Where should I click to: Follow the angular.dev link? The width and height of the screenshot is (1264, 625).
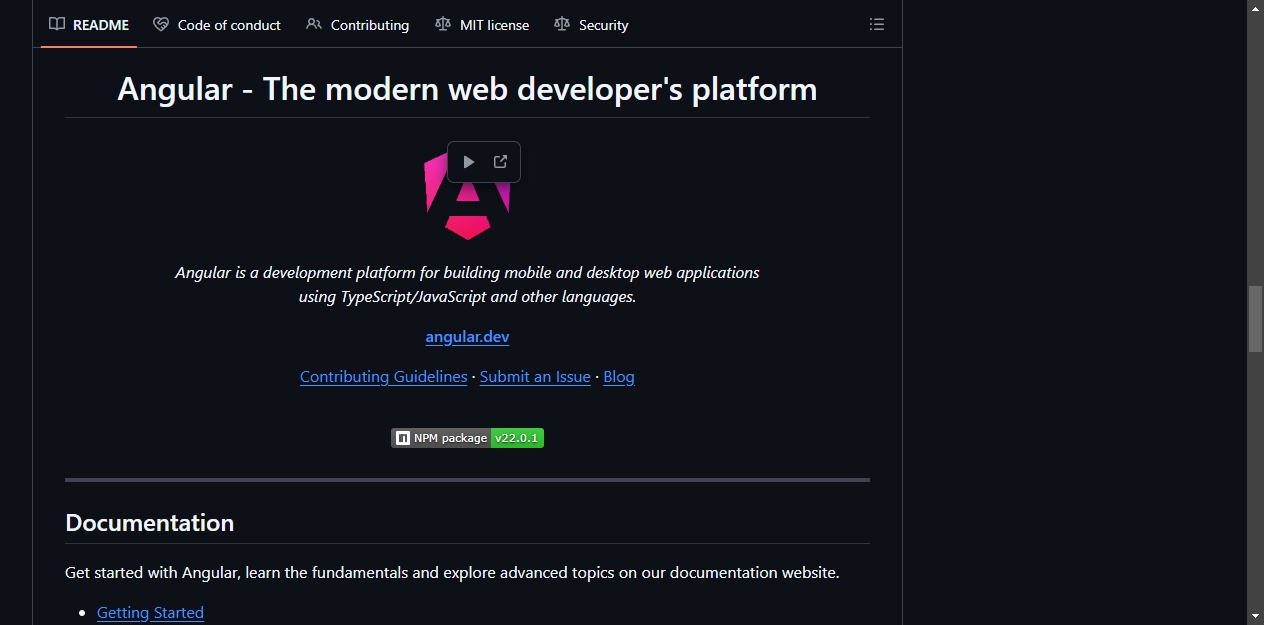467,337
